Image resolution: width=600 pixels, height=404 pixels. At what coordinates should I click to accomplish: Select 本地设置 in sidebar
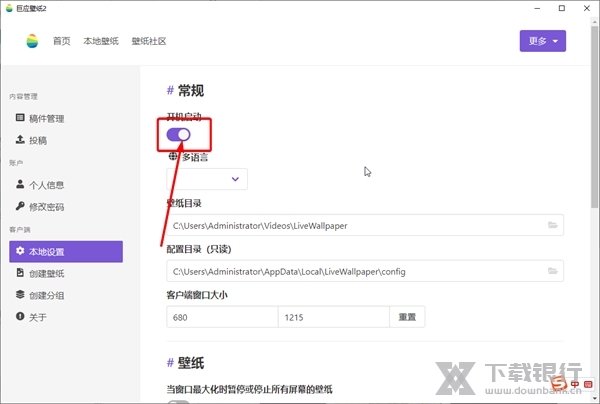pos(66,251)
